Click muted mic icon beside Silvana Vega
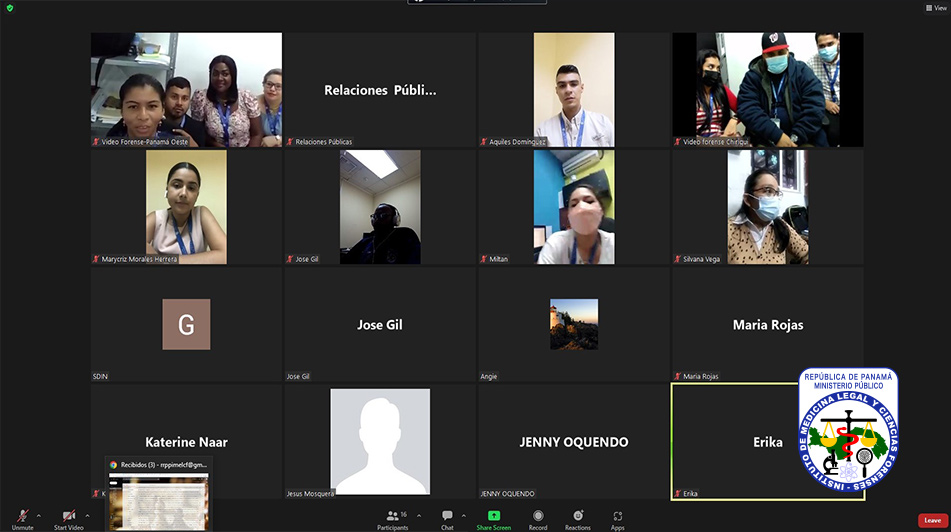This screenshot has height=532, width=951. pyautogui.click(x=678, y=258)
